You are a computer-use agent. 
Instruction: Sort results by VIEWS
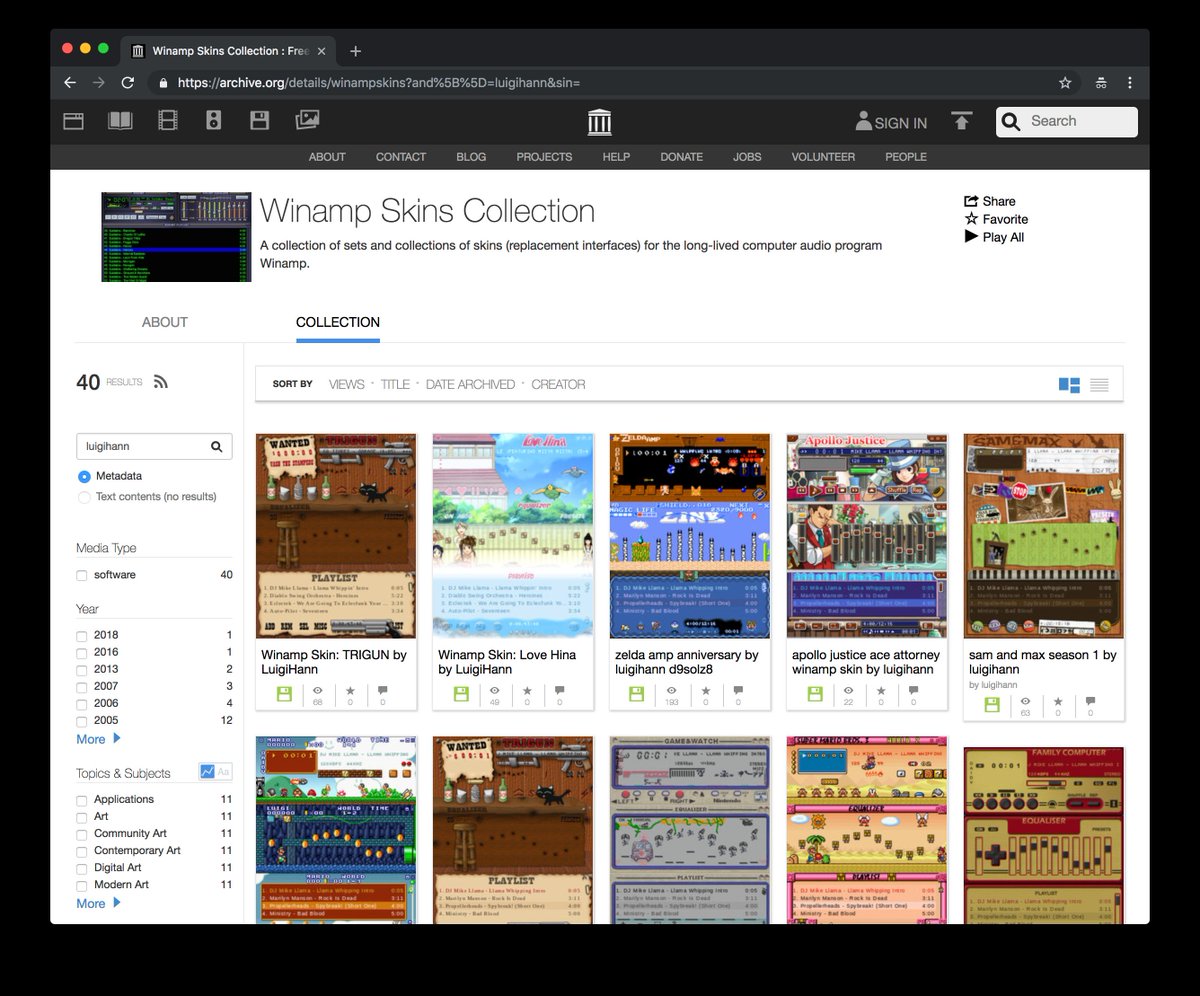point(347,384)
